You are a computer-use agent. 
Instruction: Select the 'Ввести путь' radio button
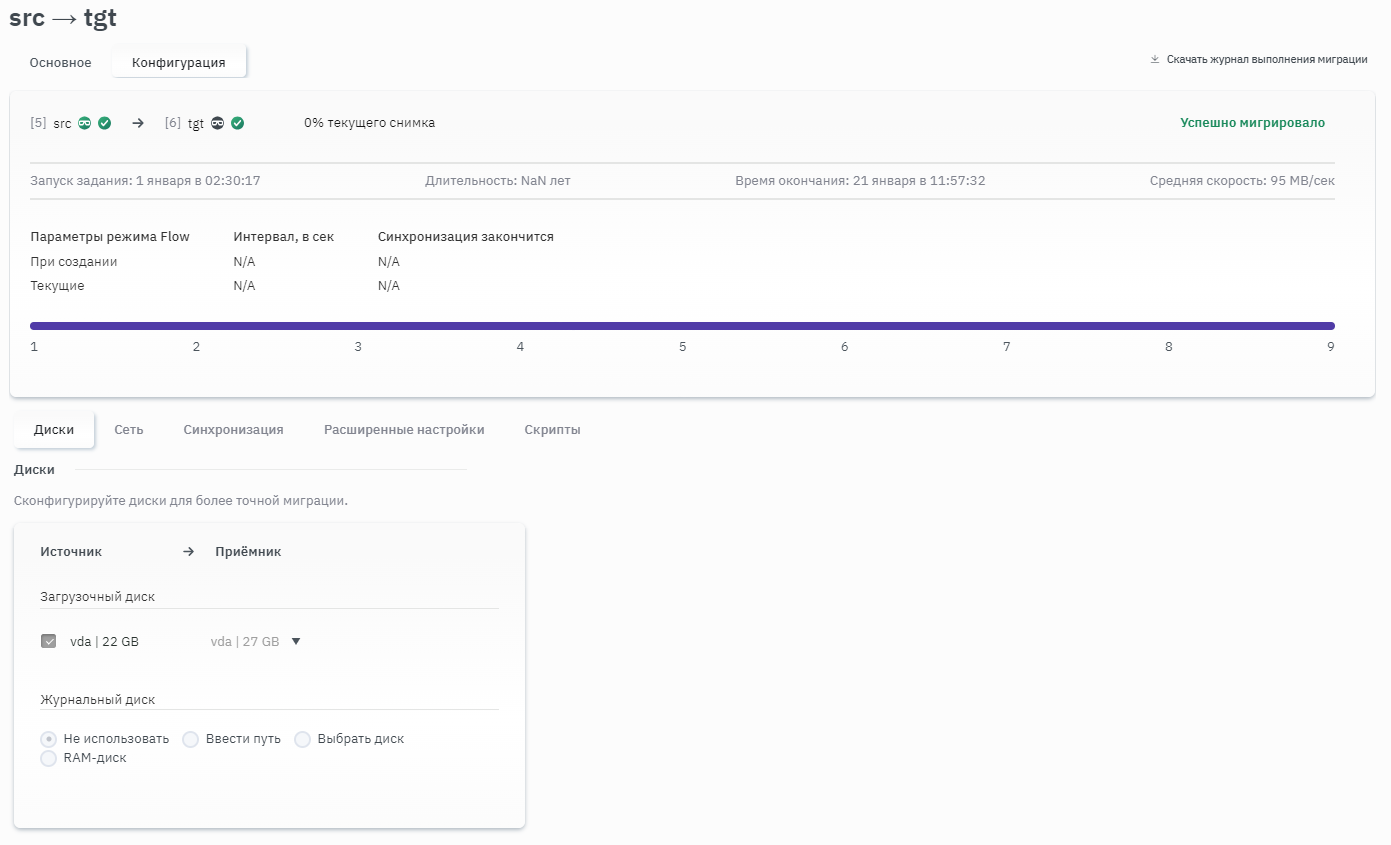[191, 739]
